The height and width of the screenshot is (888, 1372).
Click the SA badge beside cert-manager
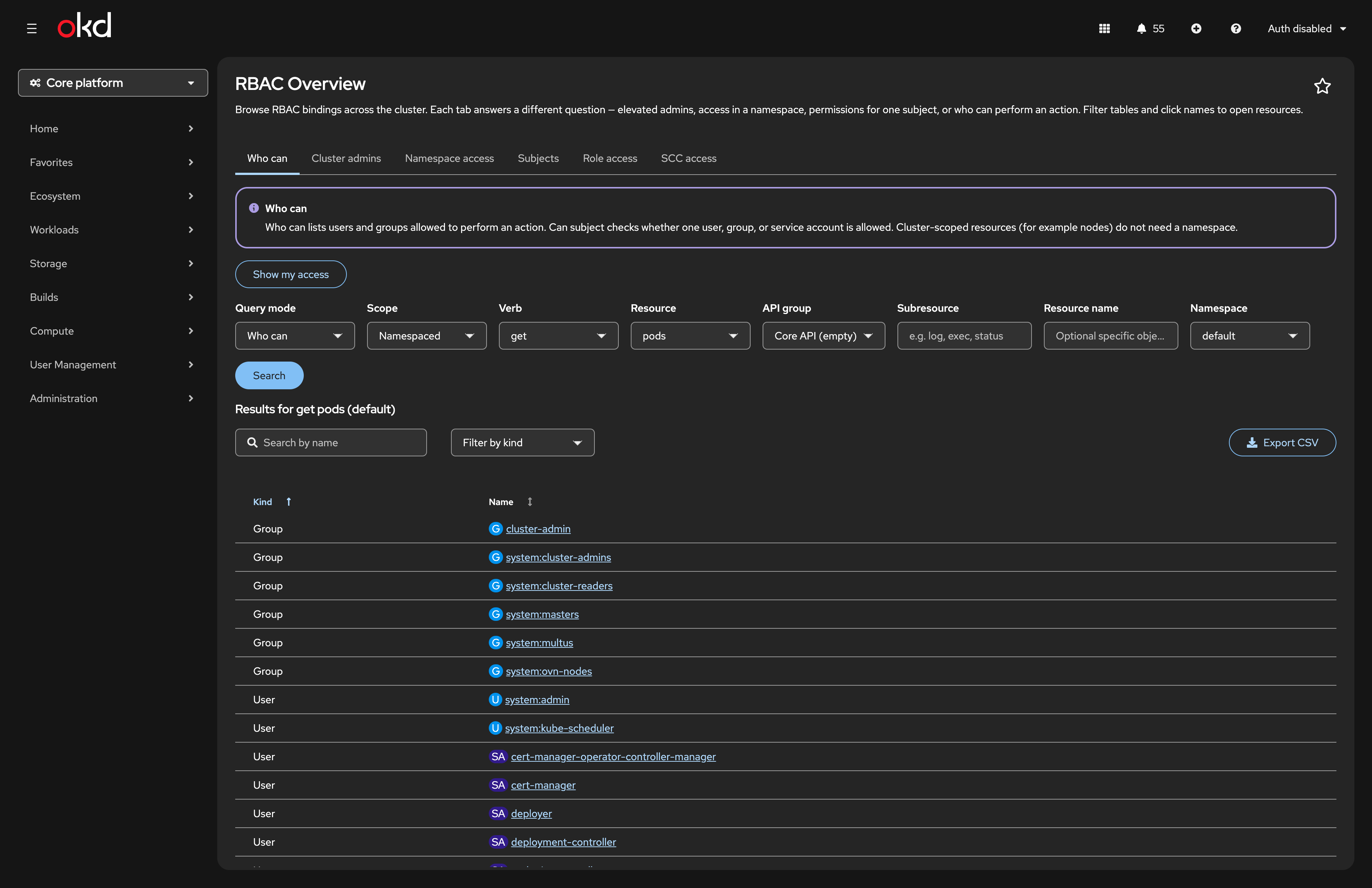[x=498, y=785]
